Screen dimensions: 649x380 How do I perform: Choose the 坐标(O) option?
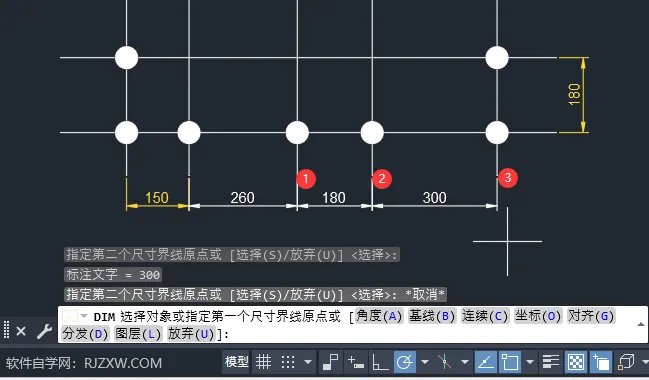tap(538, 316)
